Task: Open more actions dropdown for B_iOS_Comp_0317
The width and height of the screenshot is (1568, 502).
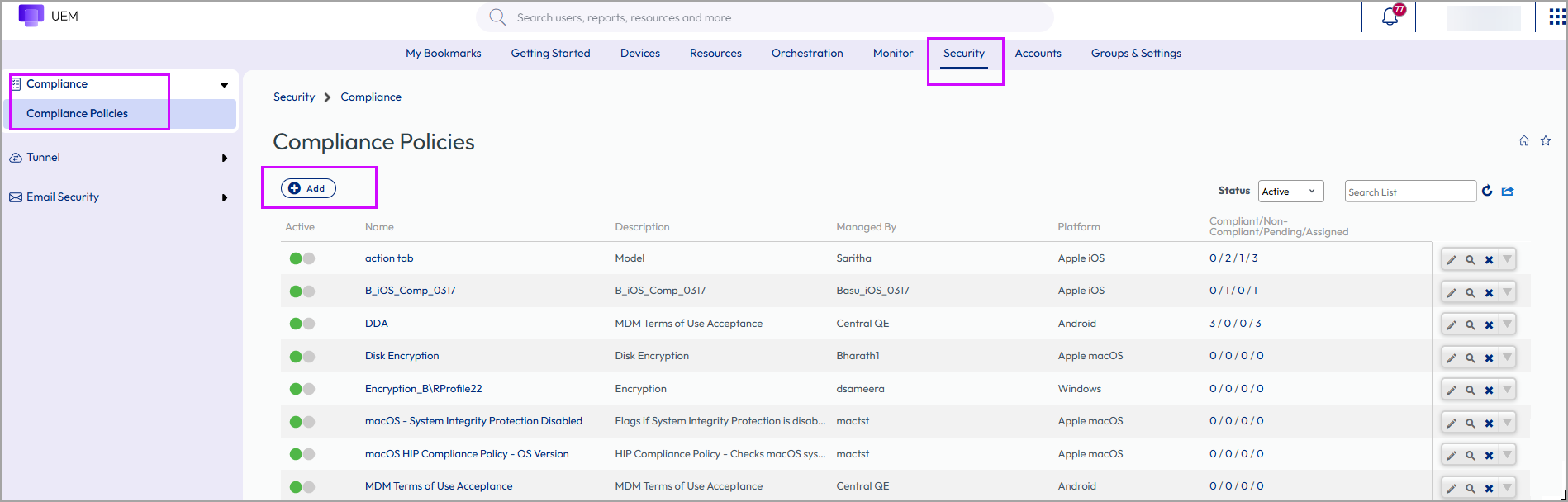Action: click(x=1507, y=292)
